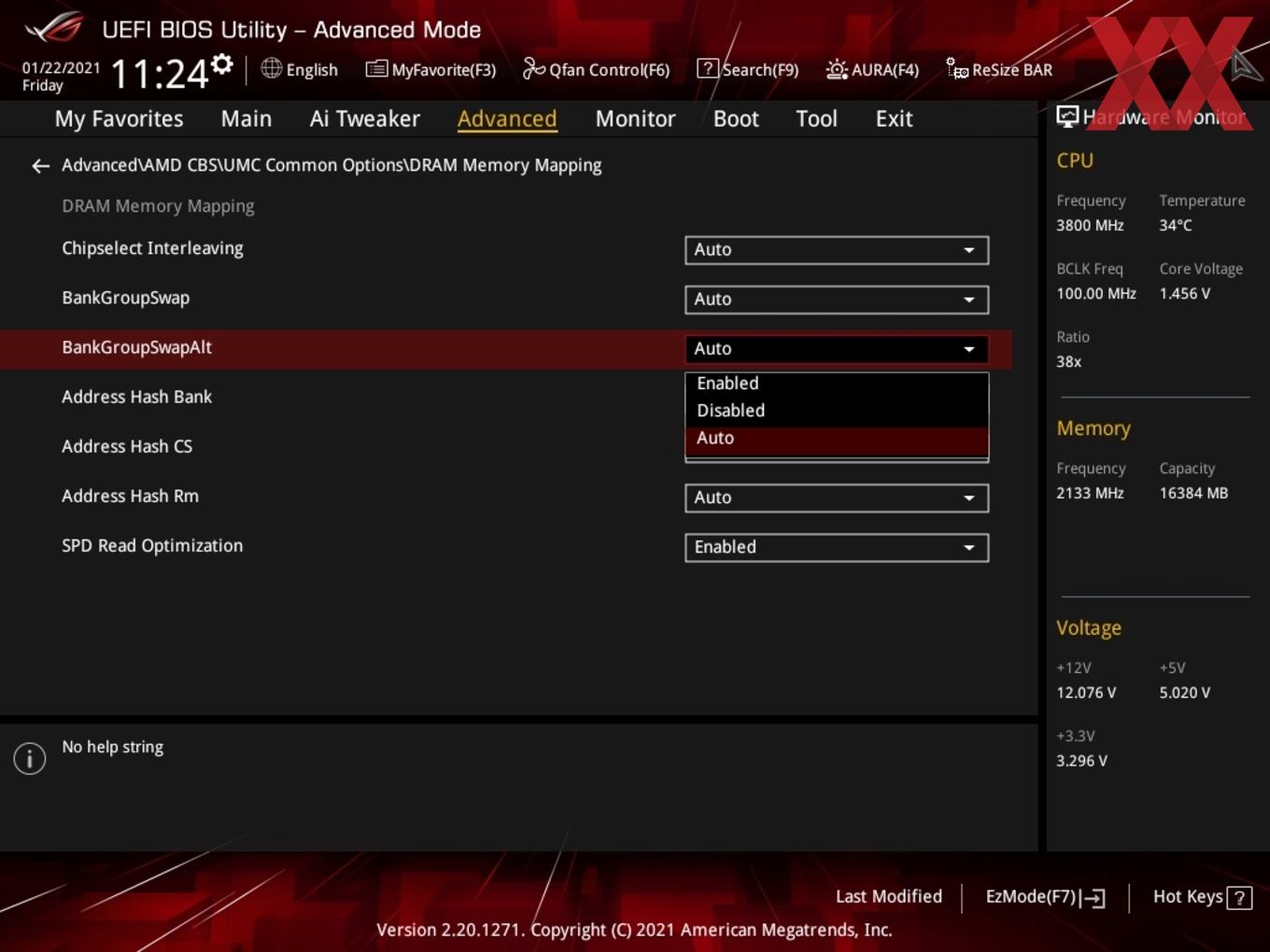
Task: Click the +3.3V reading 3.296 V
Action: [x=1081, y=761]
